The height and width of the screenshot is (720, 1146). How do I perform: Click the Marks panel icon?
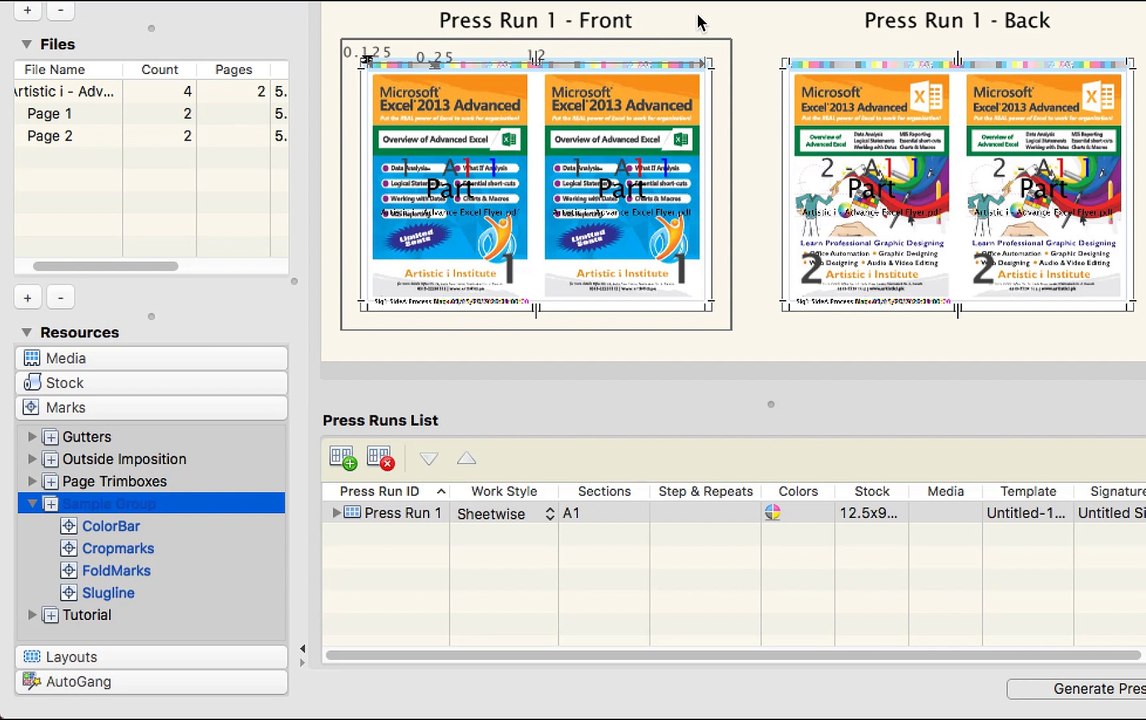click(31, 407)
